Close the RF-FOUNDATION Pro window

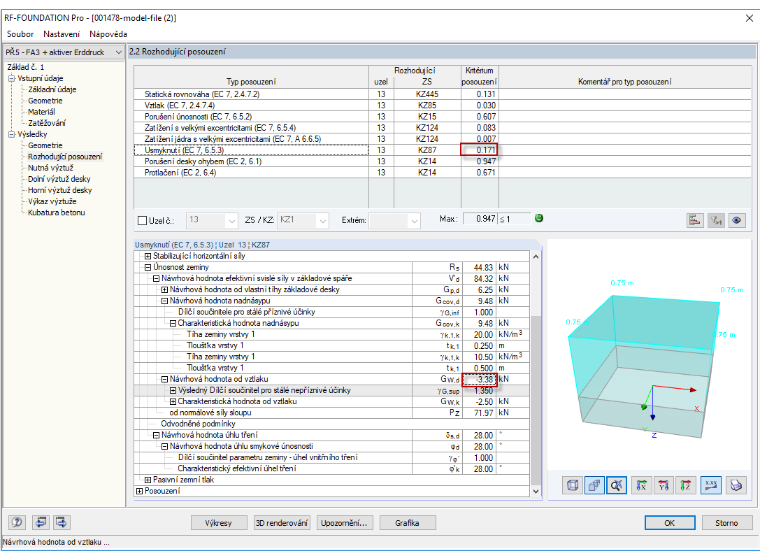(x=749, y=18)
